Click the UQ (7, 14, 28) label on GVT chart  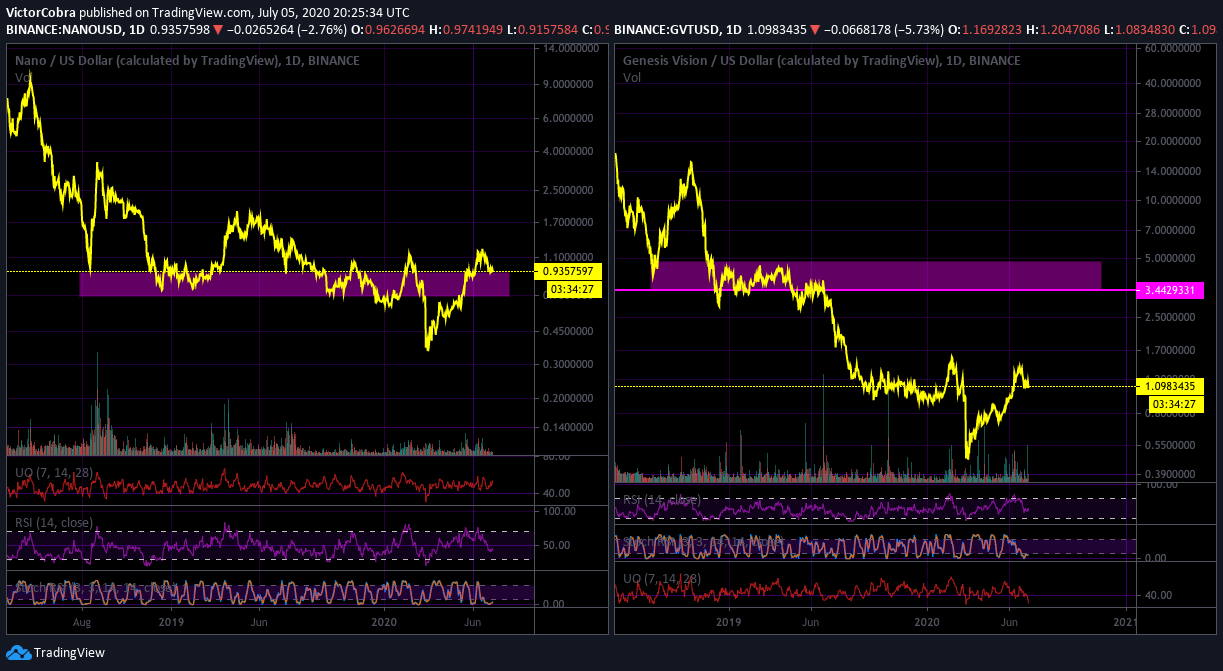661,579
